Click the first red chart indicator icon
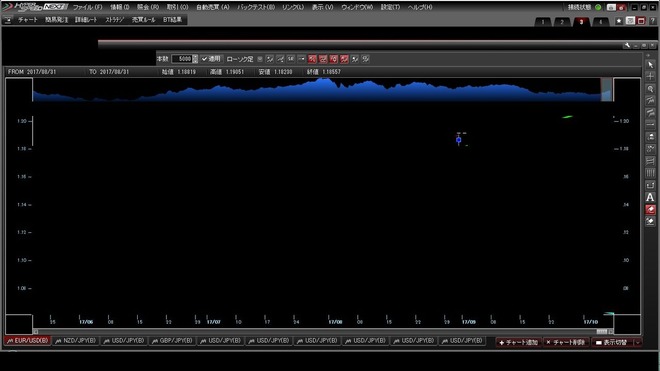660x371 pixels. (312, 59)
